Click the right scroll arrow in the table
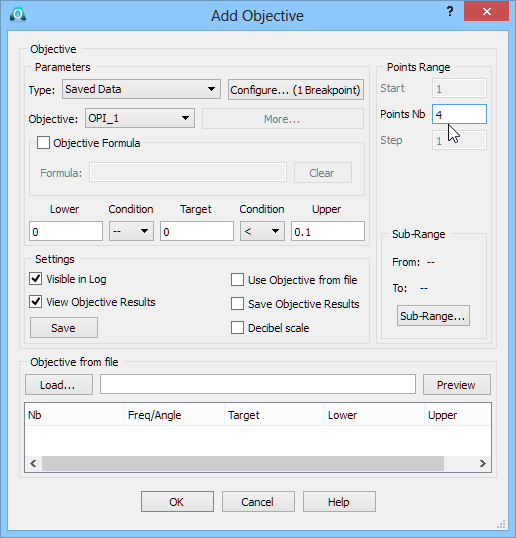 point(483,464)
